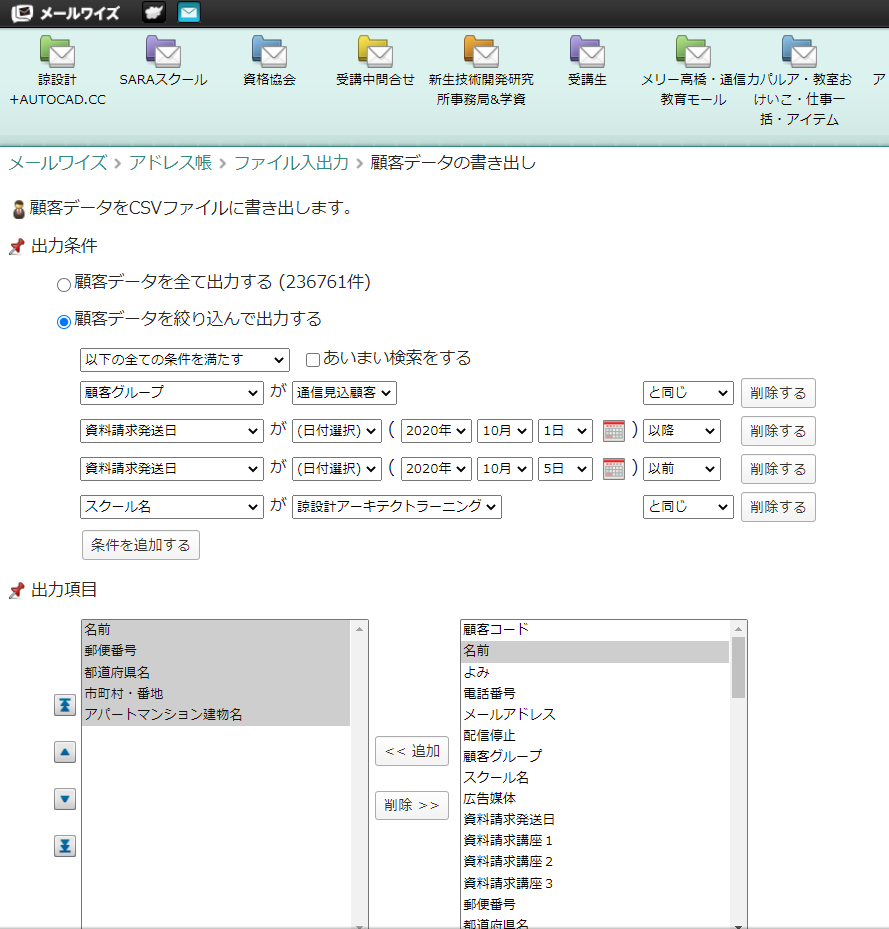The width and height of the screenshot is (889, 929).
Task: Open the 資格協会 mail folder icon
Action: pos(269,51)
